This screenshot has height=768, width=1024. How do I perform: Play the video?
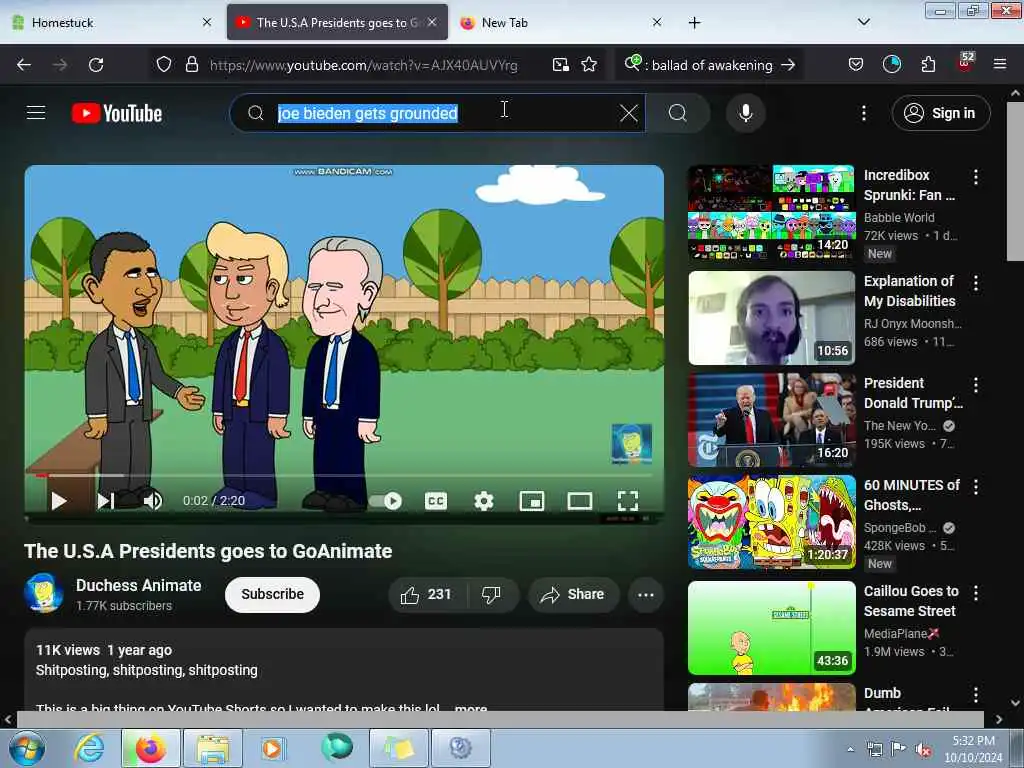click(x=59, y=501)
